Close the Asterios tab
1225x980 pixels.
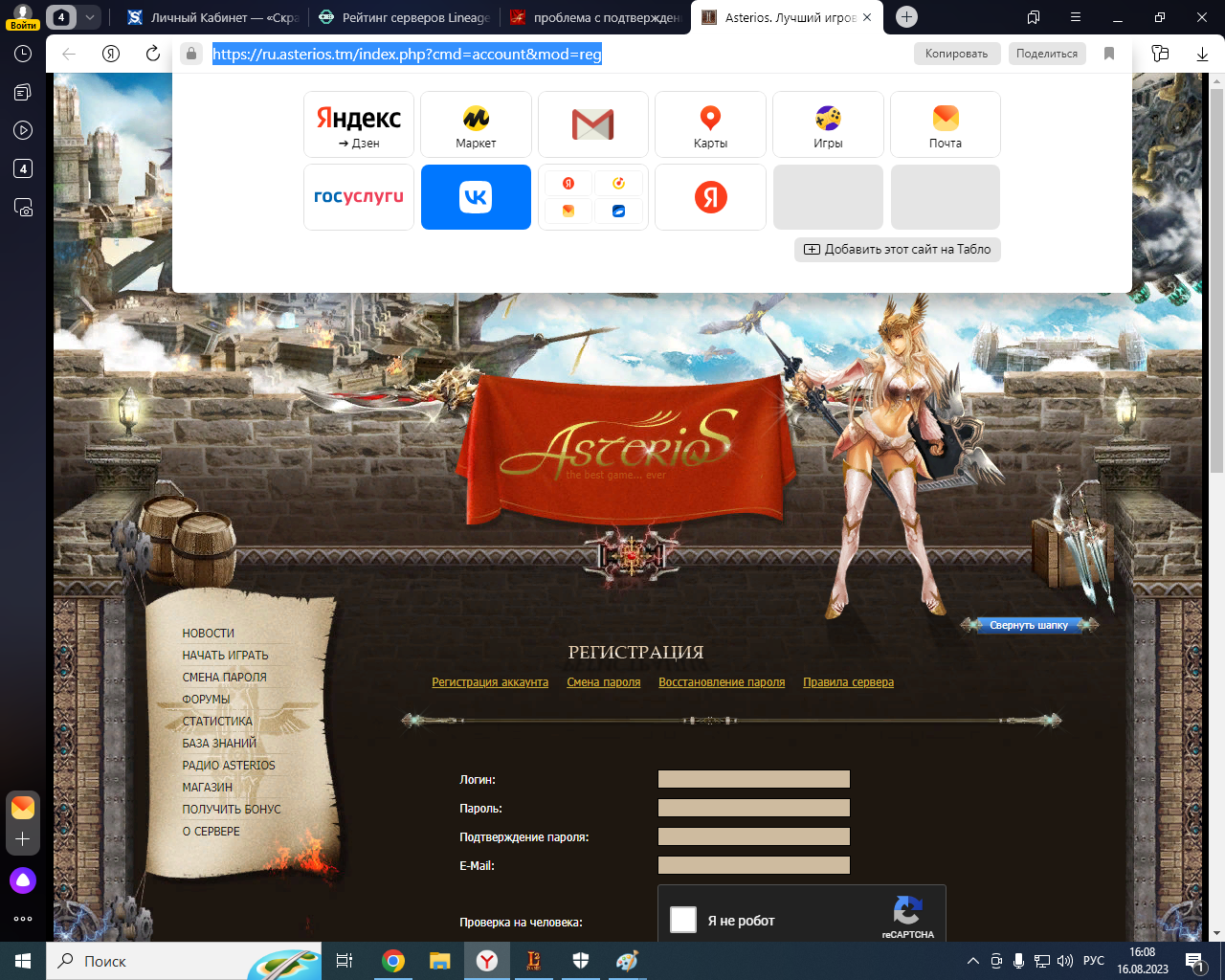point(867,17)
